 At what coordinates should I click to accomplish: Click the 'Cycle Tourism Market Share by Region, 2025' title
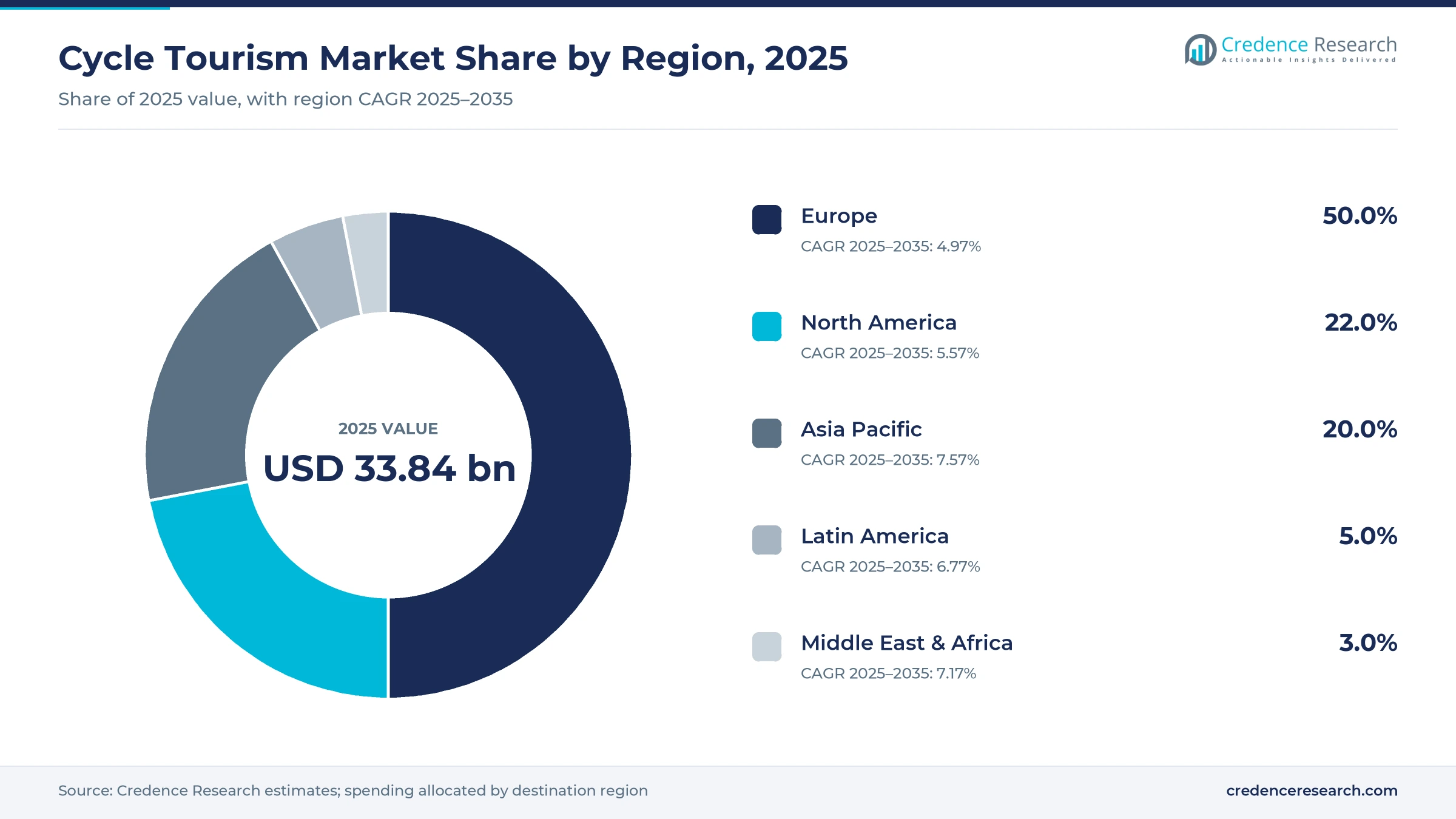tap(453, 59)
